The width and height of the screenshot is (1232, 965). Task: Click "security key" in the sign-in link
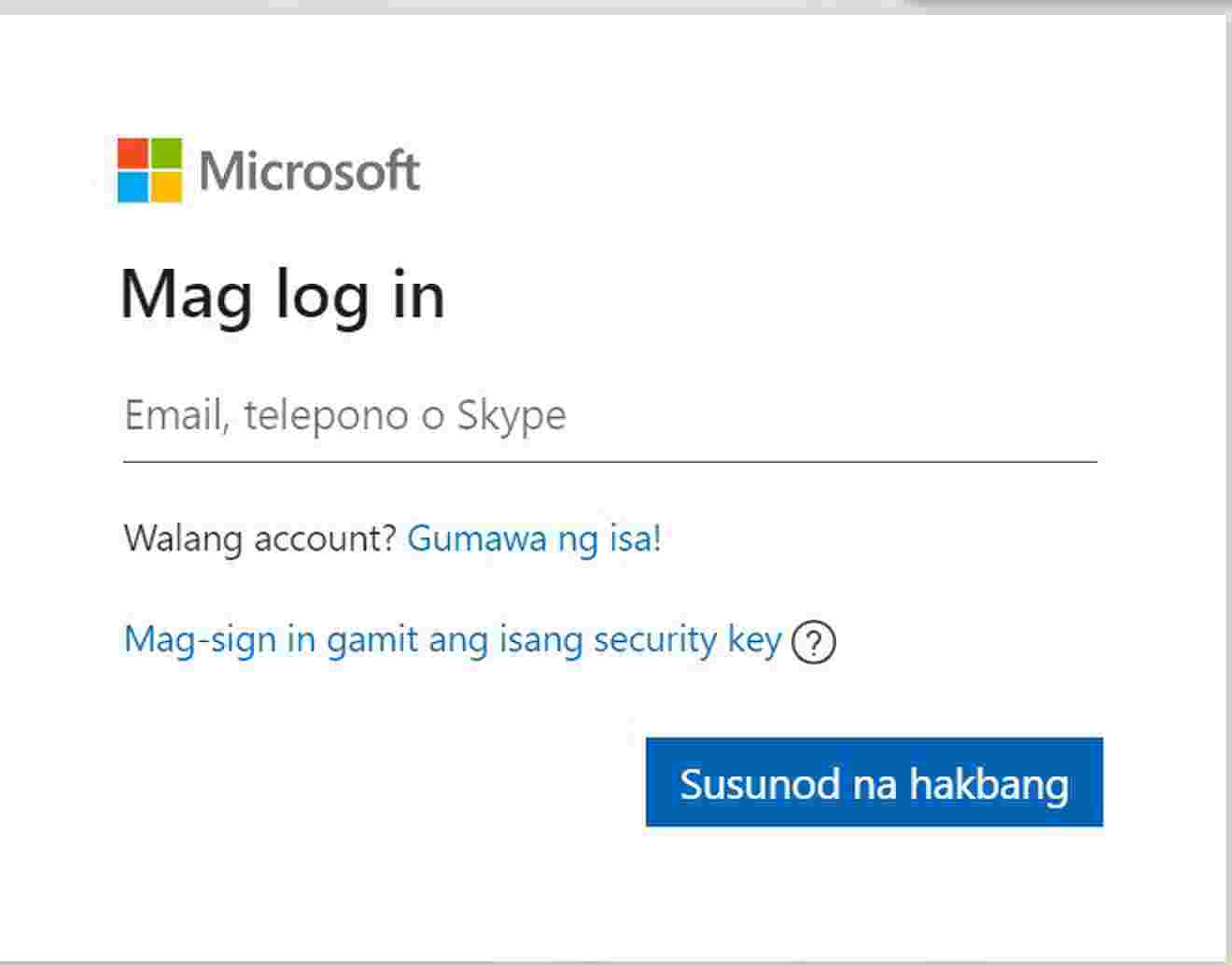pos(687,639)
